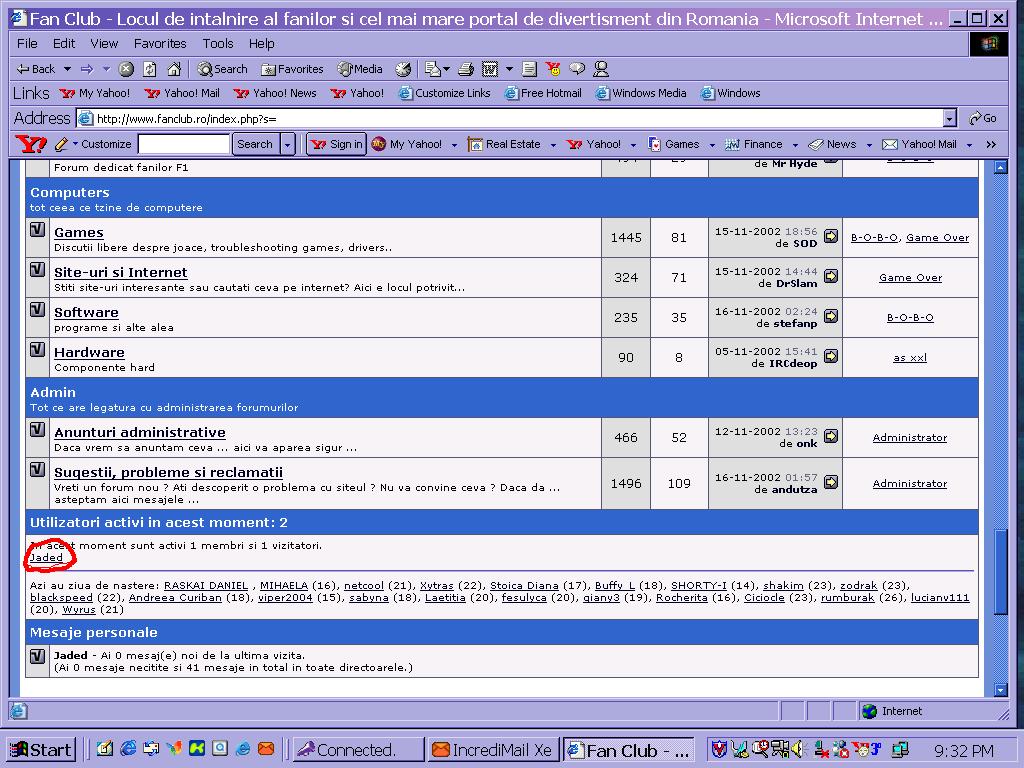Click the Messenger person icon
This screenshot has width=1024, height=768.
pos(601,69)
